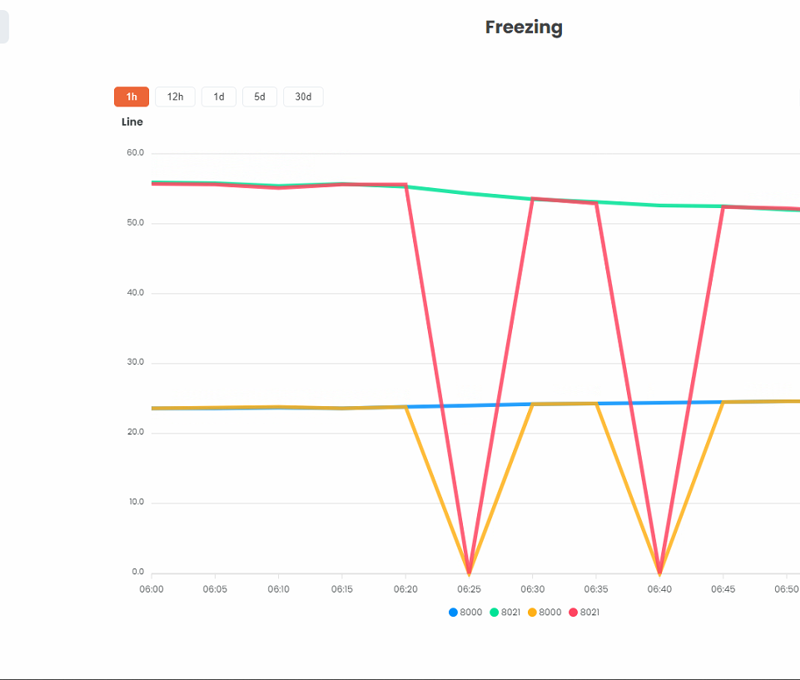Screen dimensions: 800x680
Task: Click the blue 8000 legend dot
Action: [x=453, y=611]
